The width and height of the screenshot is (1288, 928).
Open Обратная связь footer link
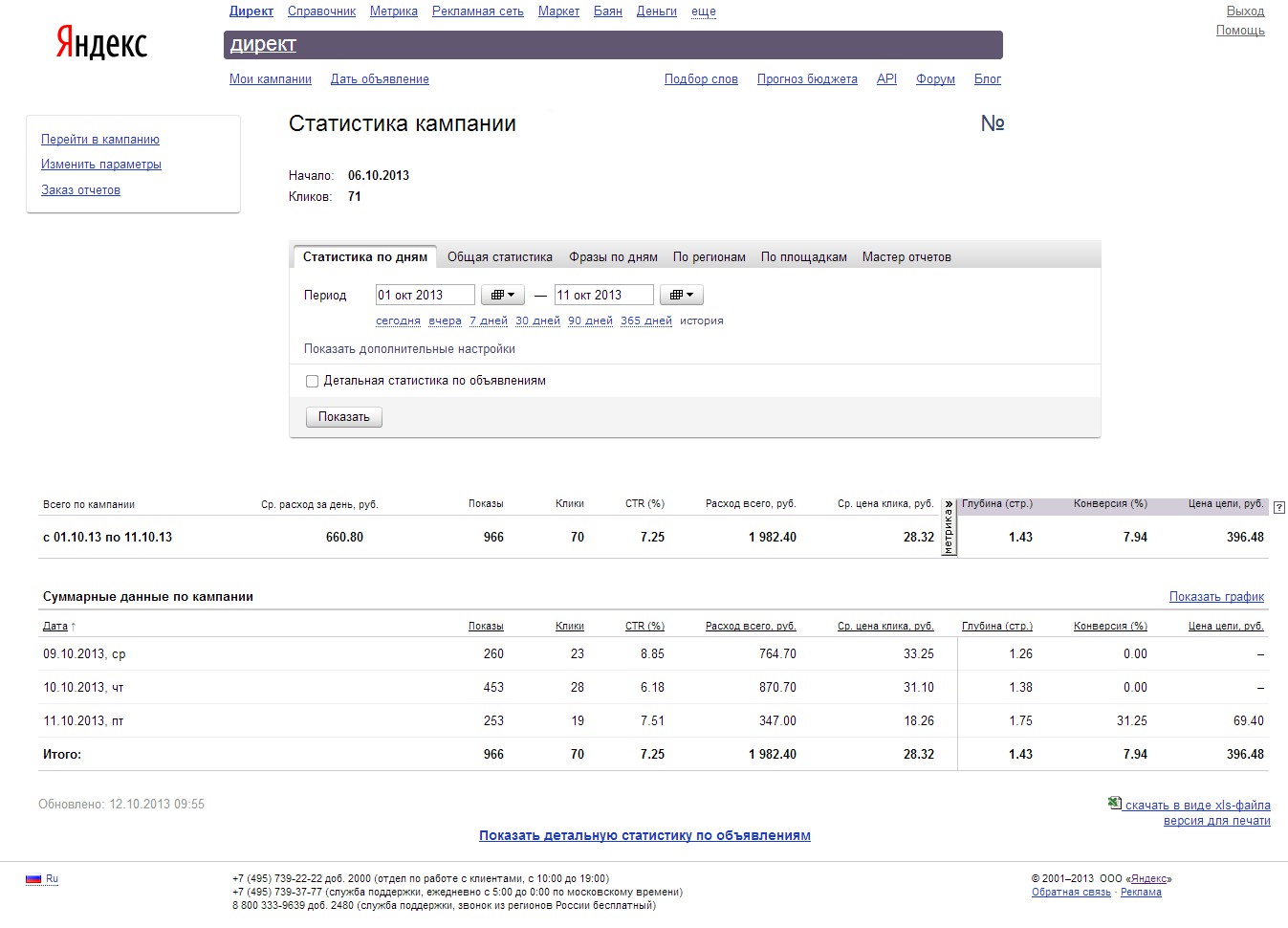click(x=1071, y=892)
